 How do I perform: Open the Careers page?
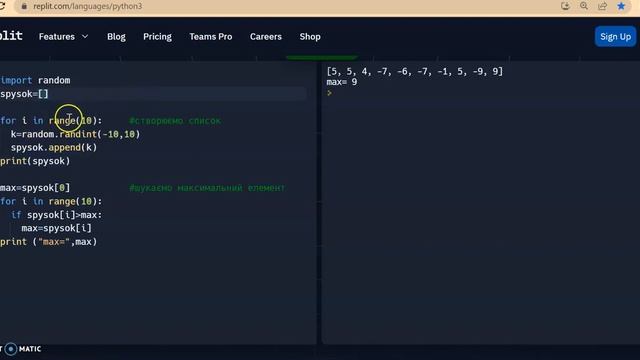(266, 37)
